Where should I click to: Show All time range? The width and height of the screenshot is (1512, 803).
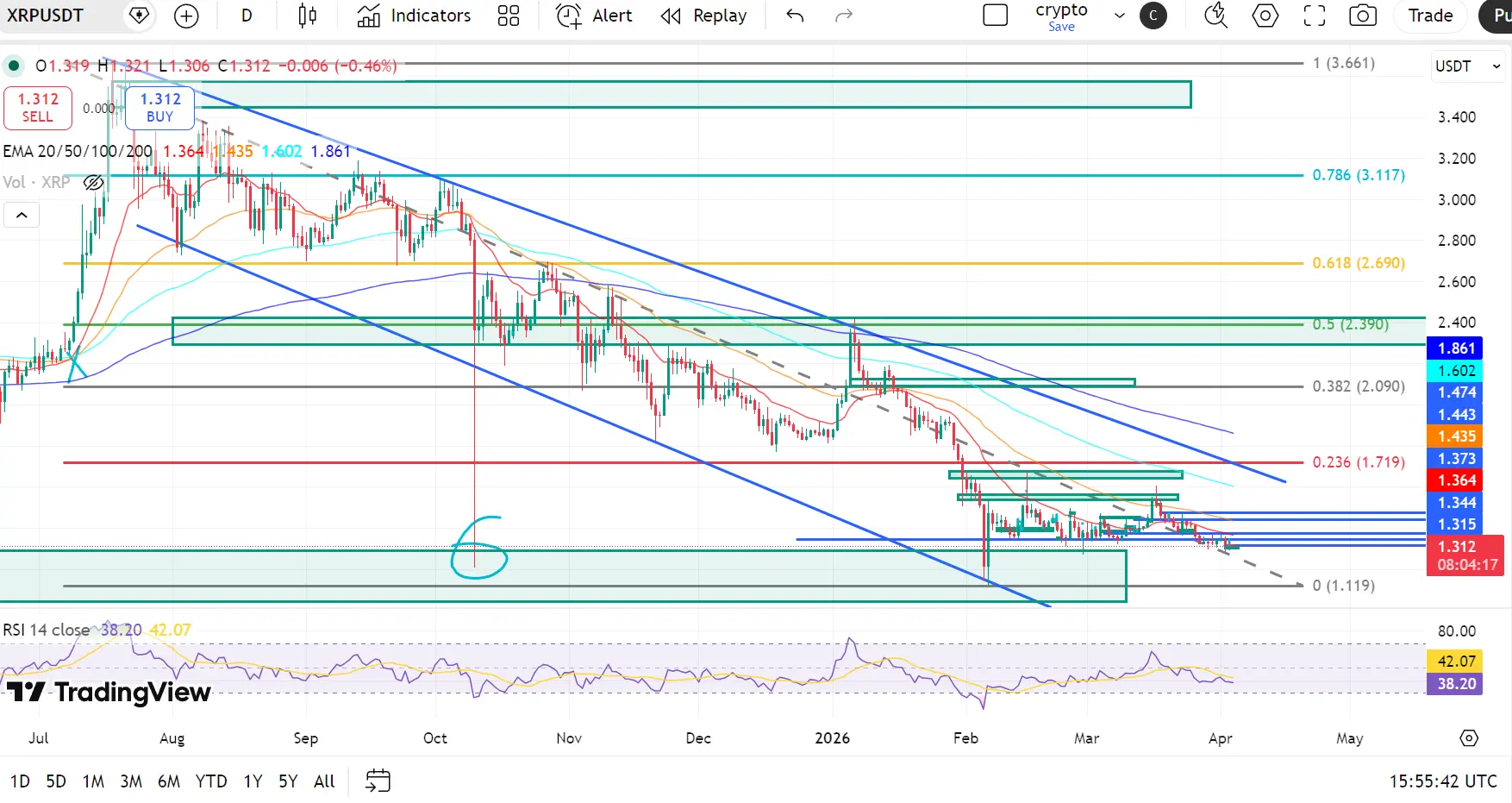pos(324,781)
